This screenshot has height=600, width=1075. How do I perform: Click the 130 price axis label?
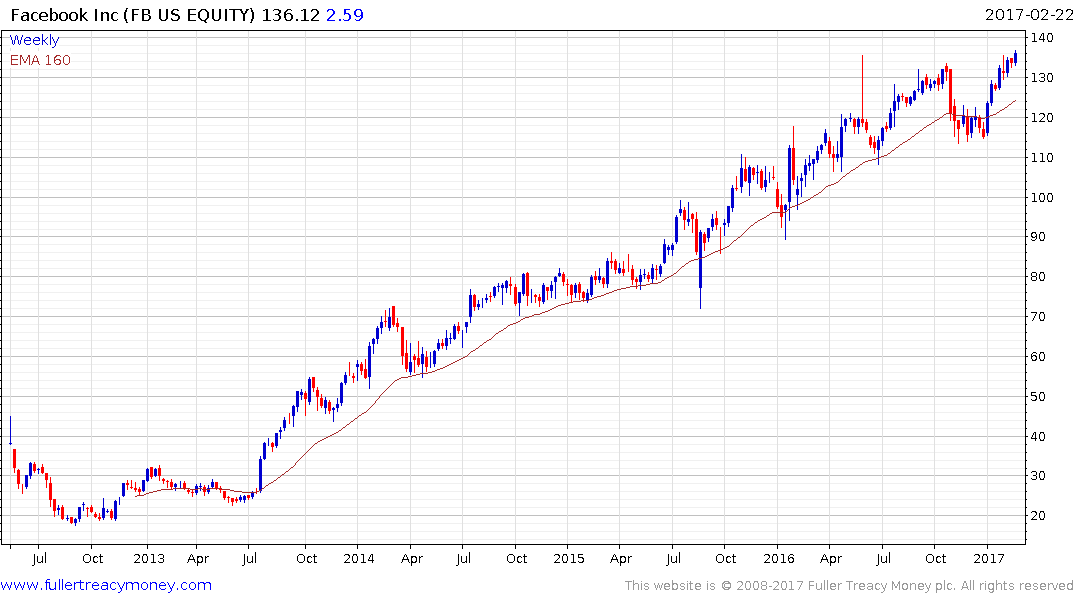(1042, 77)
